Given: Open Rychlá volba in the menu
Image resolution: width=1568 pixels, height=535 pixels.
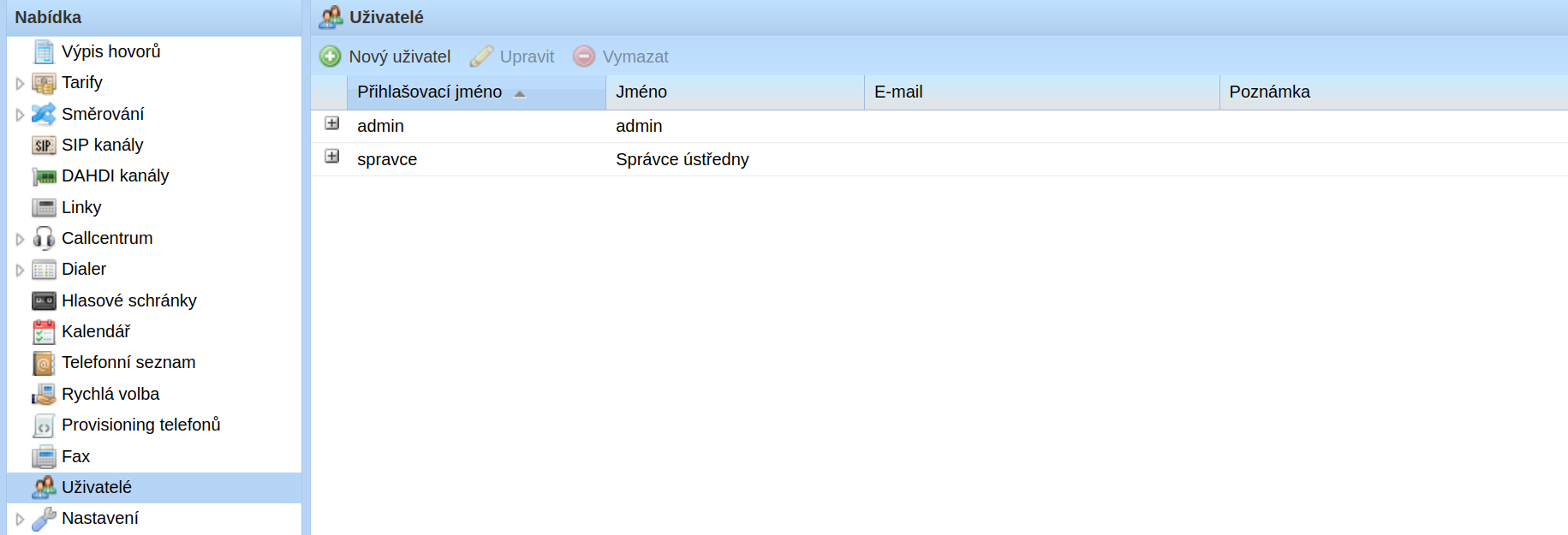Looking at the screenshot, I should (x=110, y=394).
